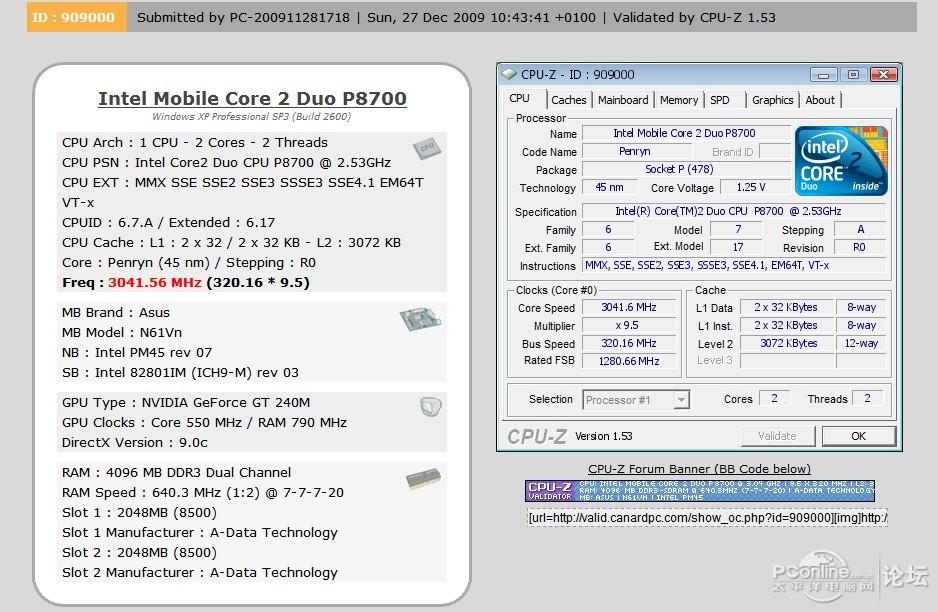Select the SPD tab
Screen dimensions: 938x612
tap(720, 100)
